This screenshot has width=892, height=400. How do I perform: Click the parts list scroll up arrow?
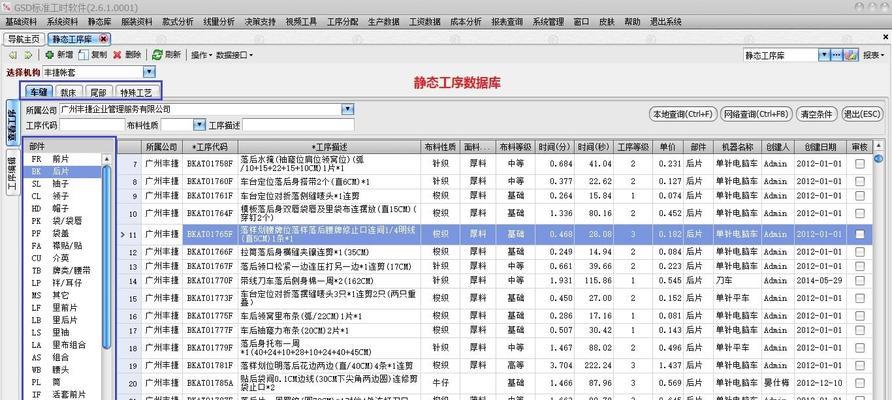coord(106,160)
